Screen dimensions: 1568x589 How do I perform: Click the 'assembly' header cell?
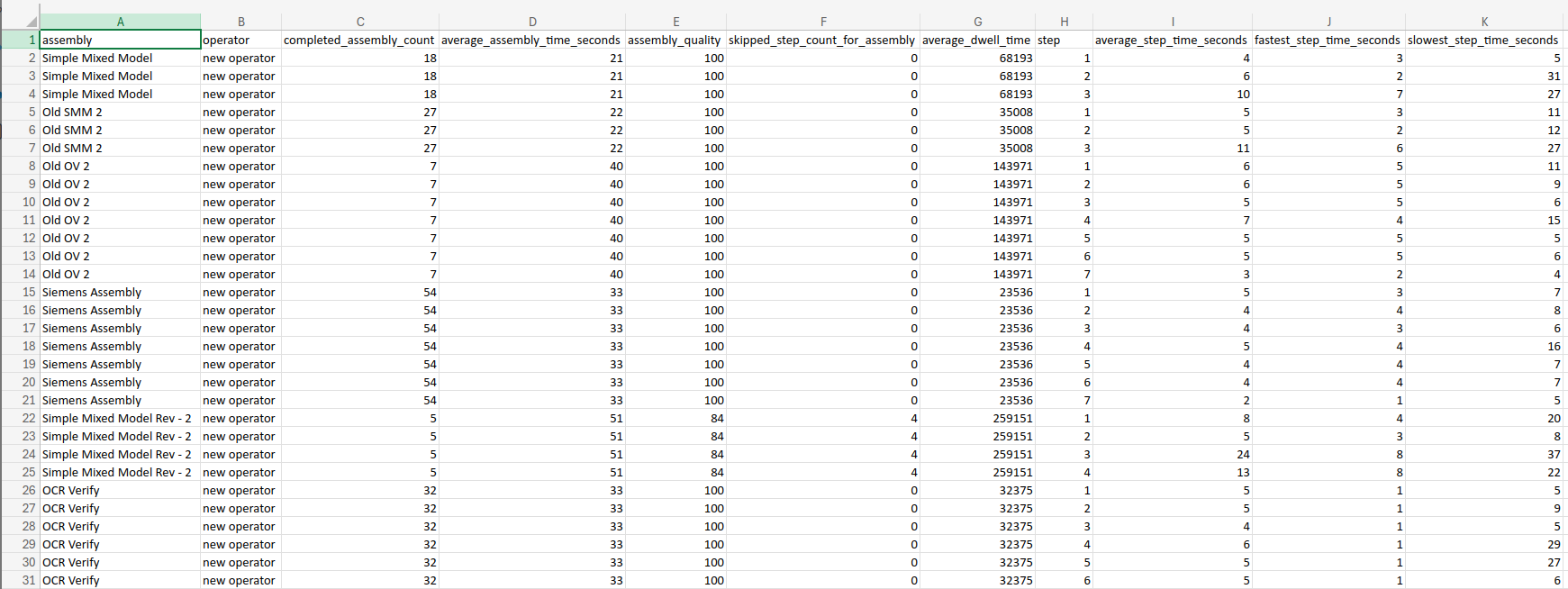(x=121, y=40)
